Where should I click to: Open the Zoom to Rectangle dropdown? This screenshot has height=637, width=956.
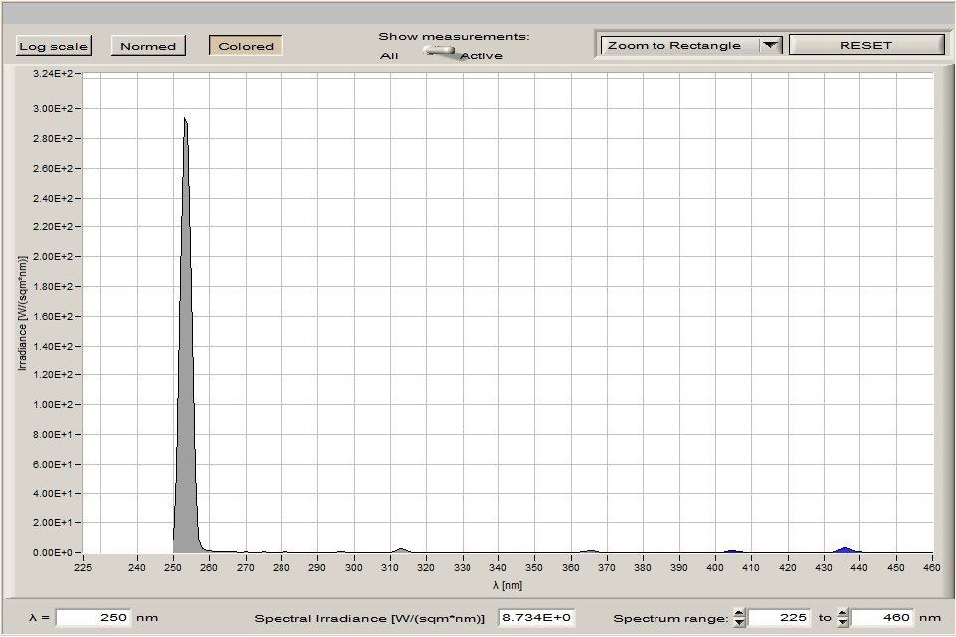691,46
